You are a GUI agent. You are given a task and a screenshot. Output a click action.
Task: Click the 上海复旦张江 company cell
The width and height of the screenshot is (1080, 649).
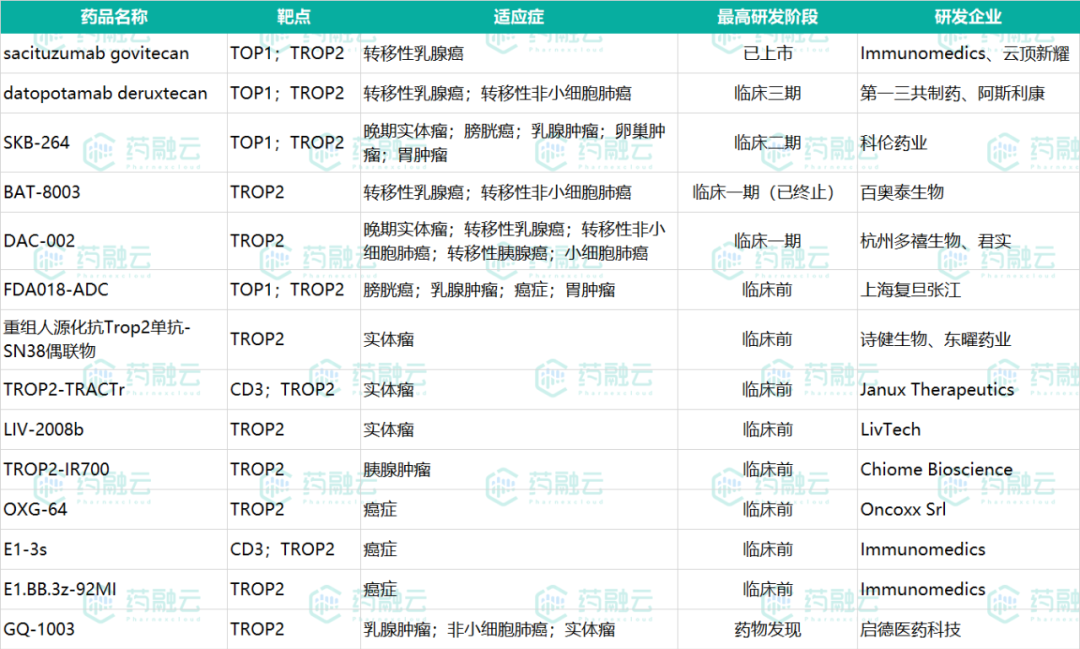point(968,290)
